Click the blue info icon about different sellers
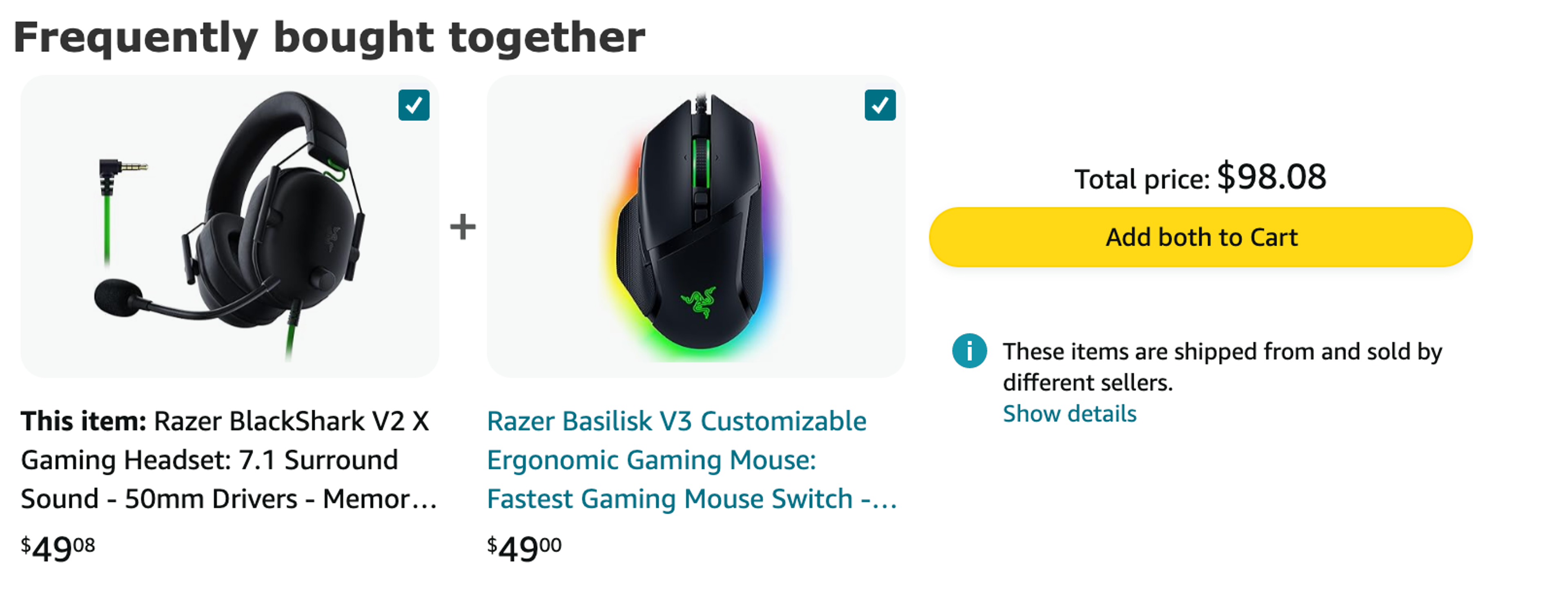 click(969, 352)
